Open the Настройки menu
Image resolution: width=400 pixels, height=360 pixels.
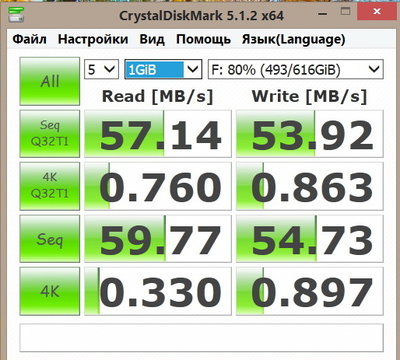point(93,39)
